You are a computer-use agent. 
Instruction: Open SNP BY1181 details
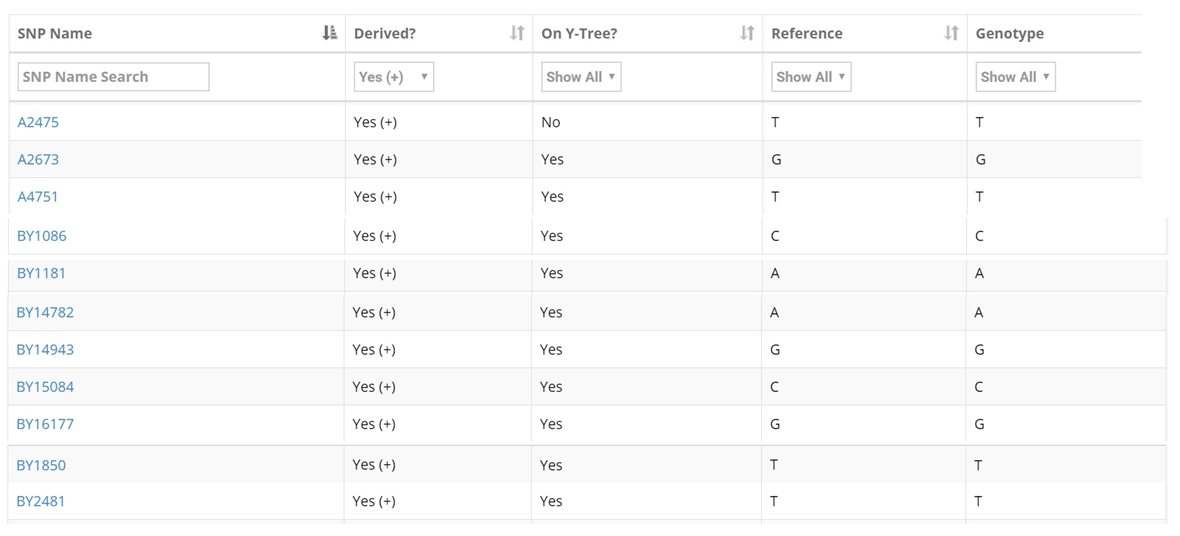tap(41, 273)
